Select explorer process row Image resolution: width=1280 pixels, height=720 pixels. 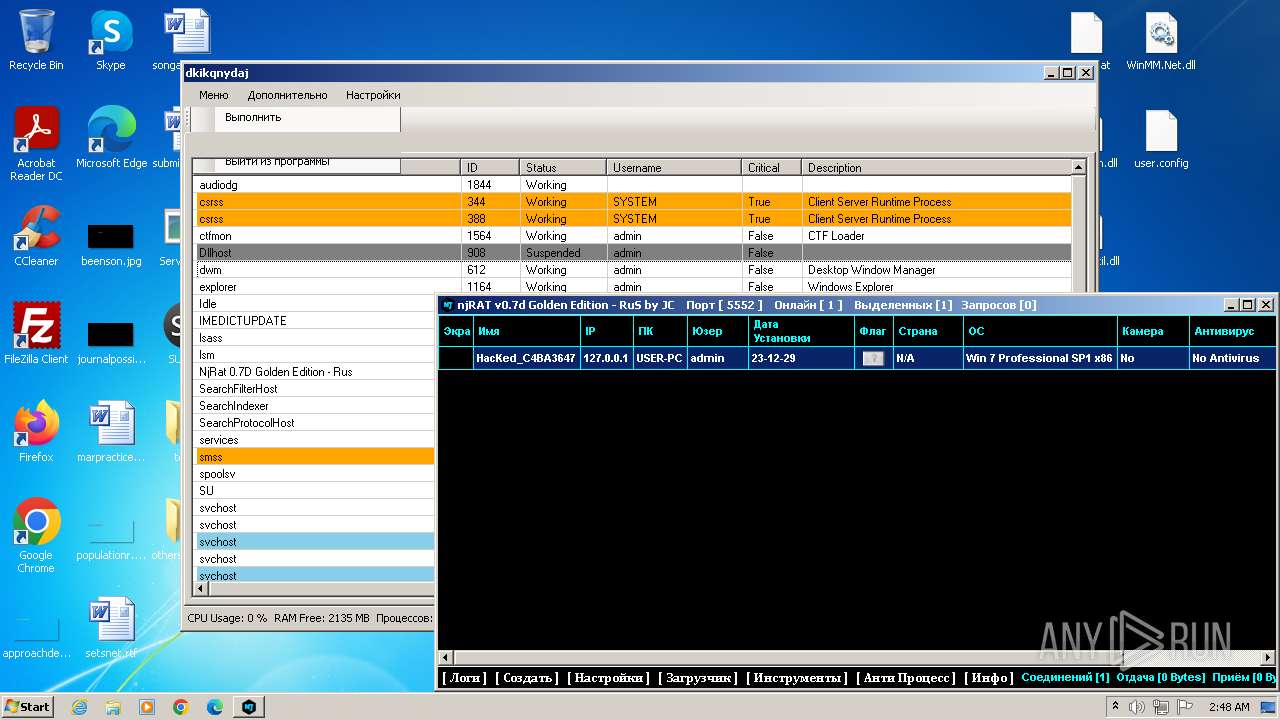point(632,287)
